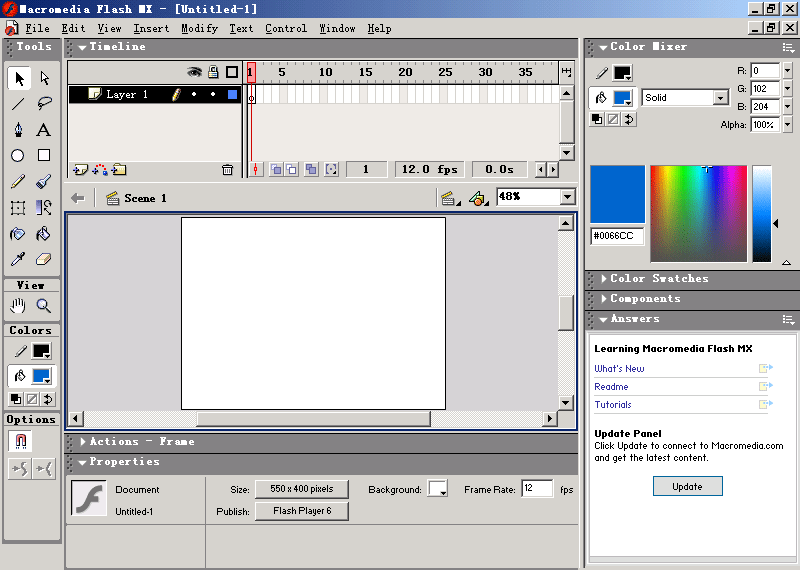
Task: Open the Control menu
Action: (x=286, y=29)
